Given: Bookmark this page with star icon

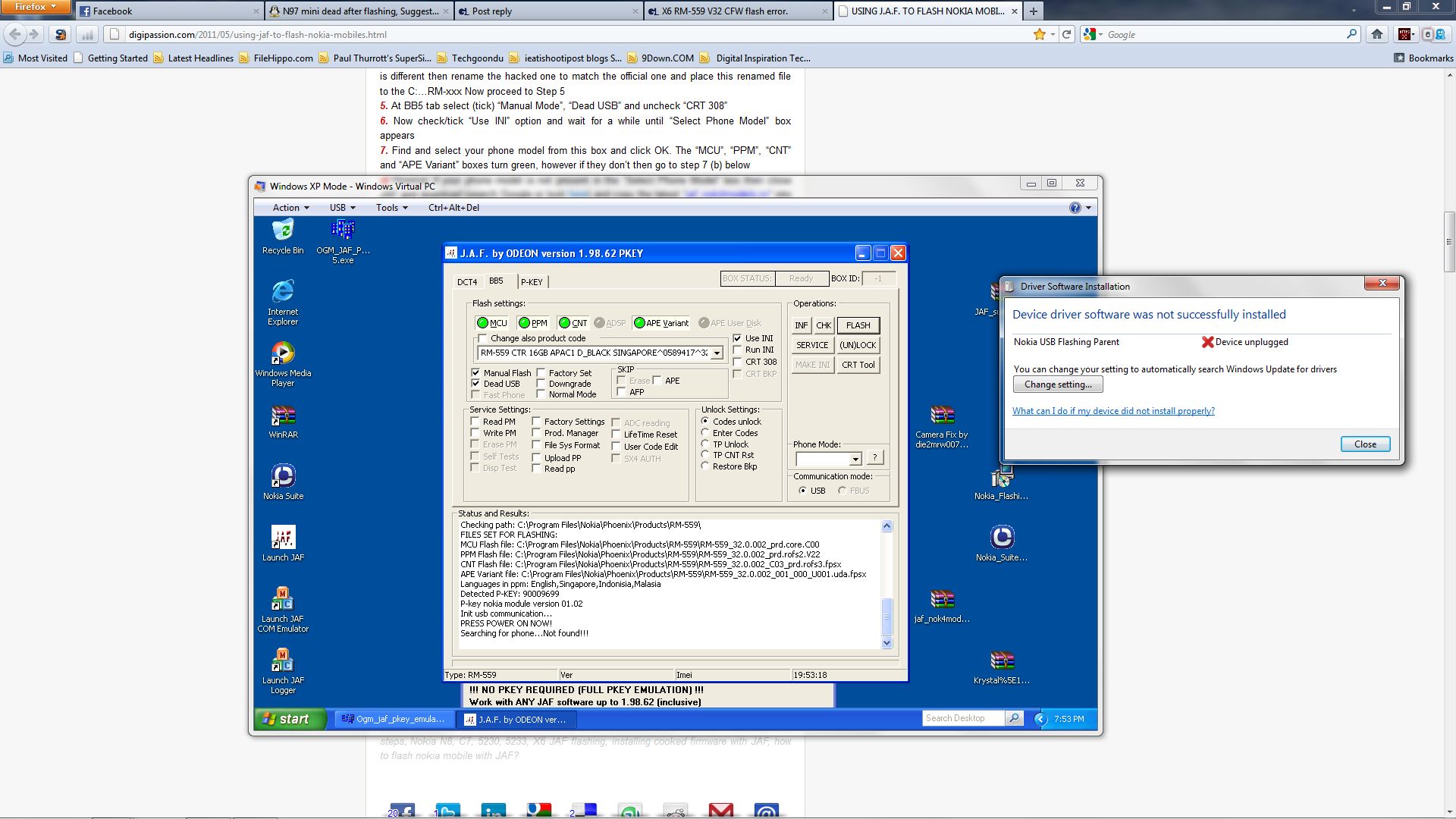Looking at the screenshot, I should [1040, 34].
